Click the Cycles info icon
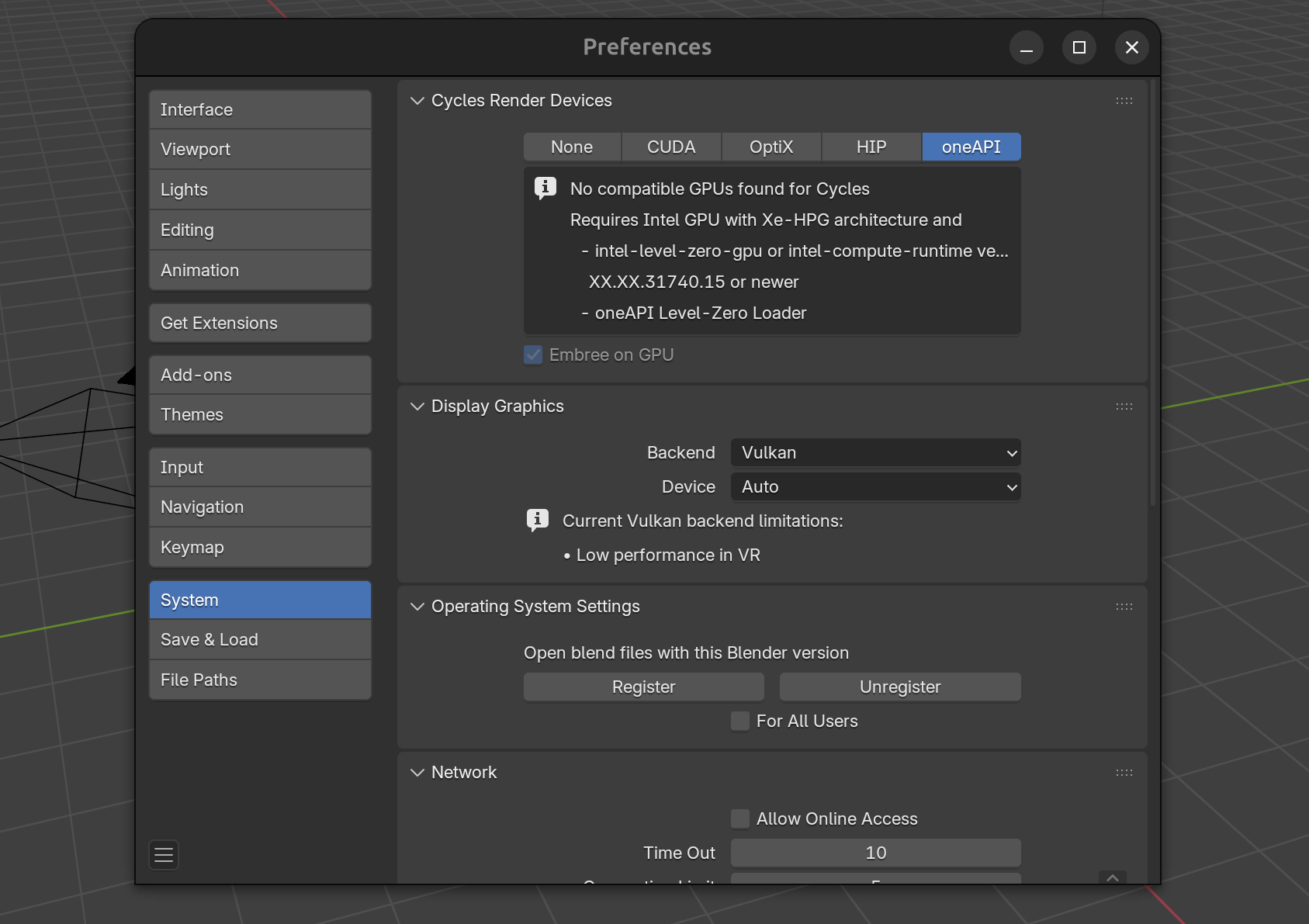 click(x=545, y=188)
